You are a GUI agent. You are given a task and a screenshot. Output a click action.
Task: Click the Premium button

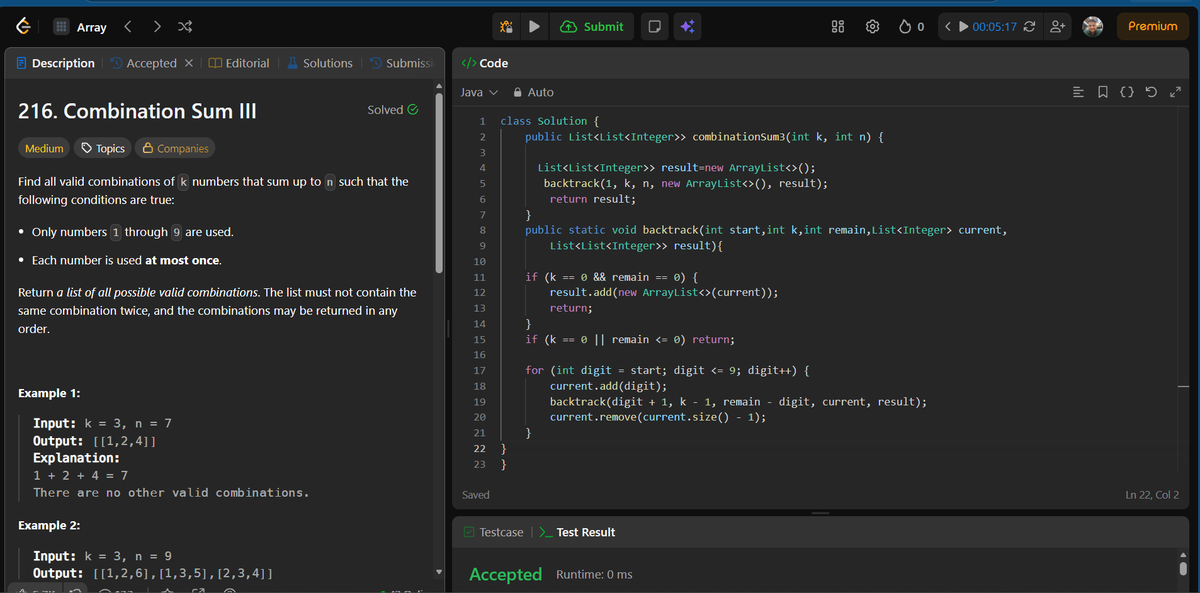click(x=1153, y=27)
